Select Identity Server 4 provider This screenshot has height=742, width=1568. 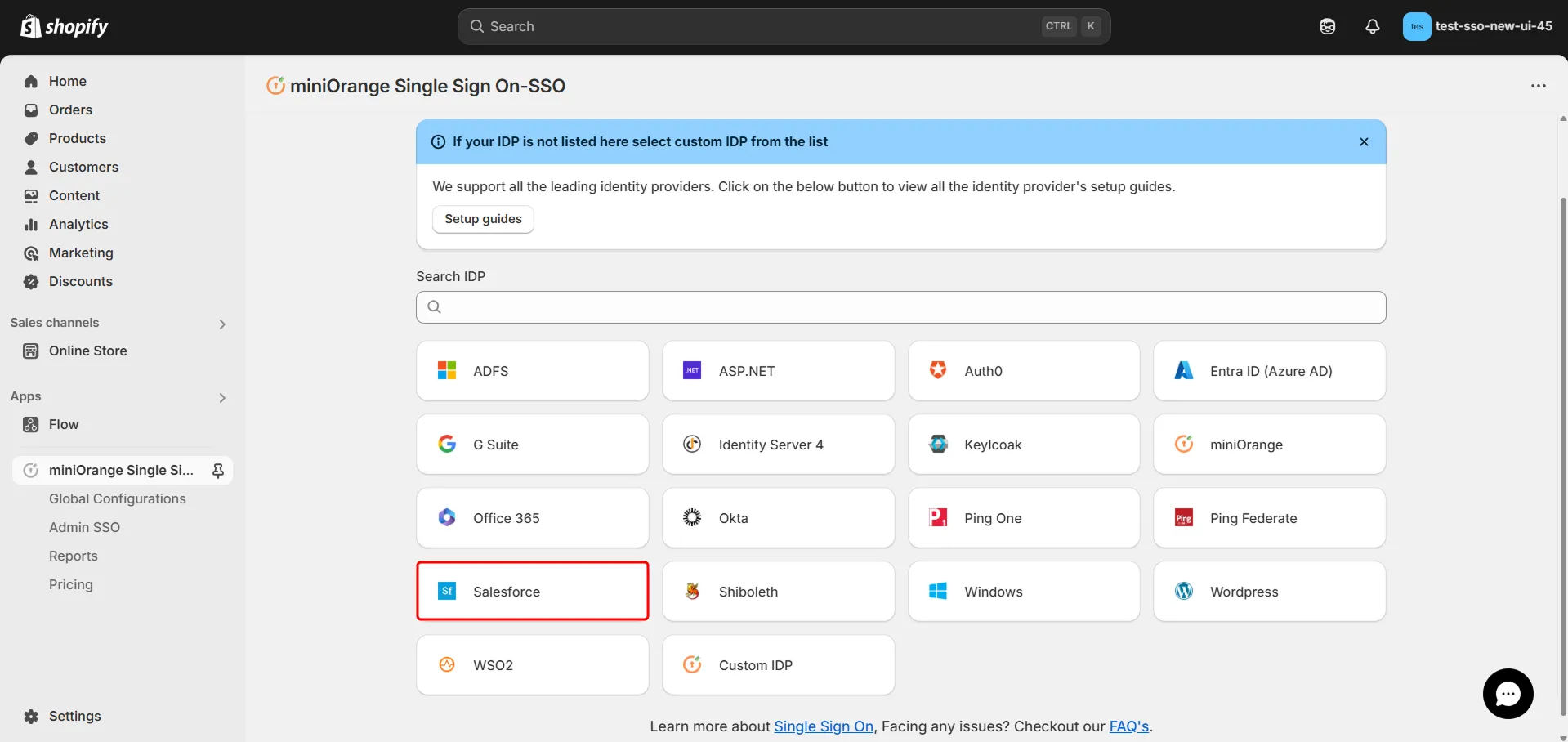(778, 445)
